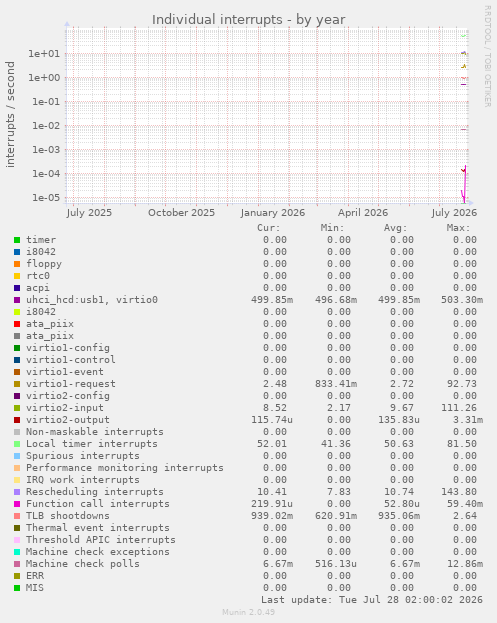
Task: Click the yellow rtc0 legend color square
Action: pyautogui.click(x=17, y=276)
